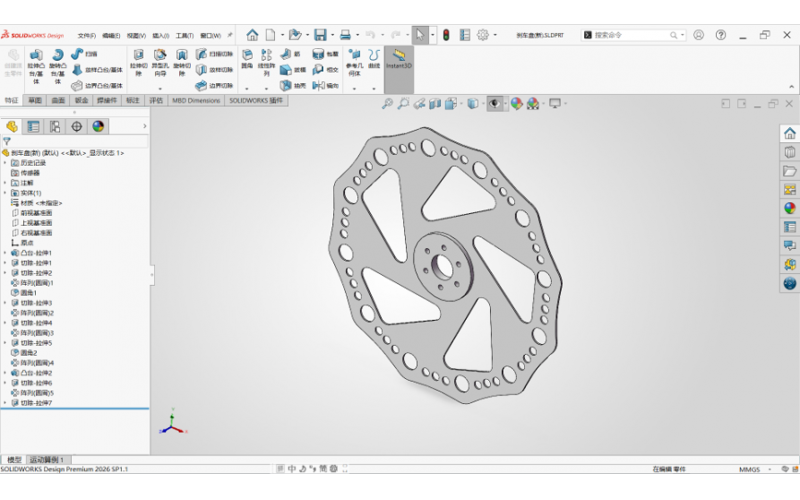
Task: Switch to the SOLIDWORKS 插件 tab
Action: click(256, 101)
